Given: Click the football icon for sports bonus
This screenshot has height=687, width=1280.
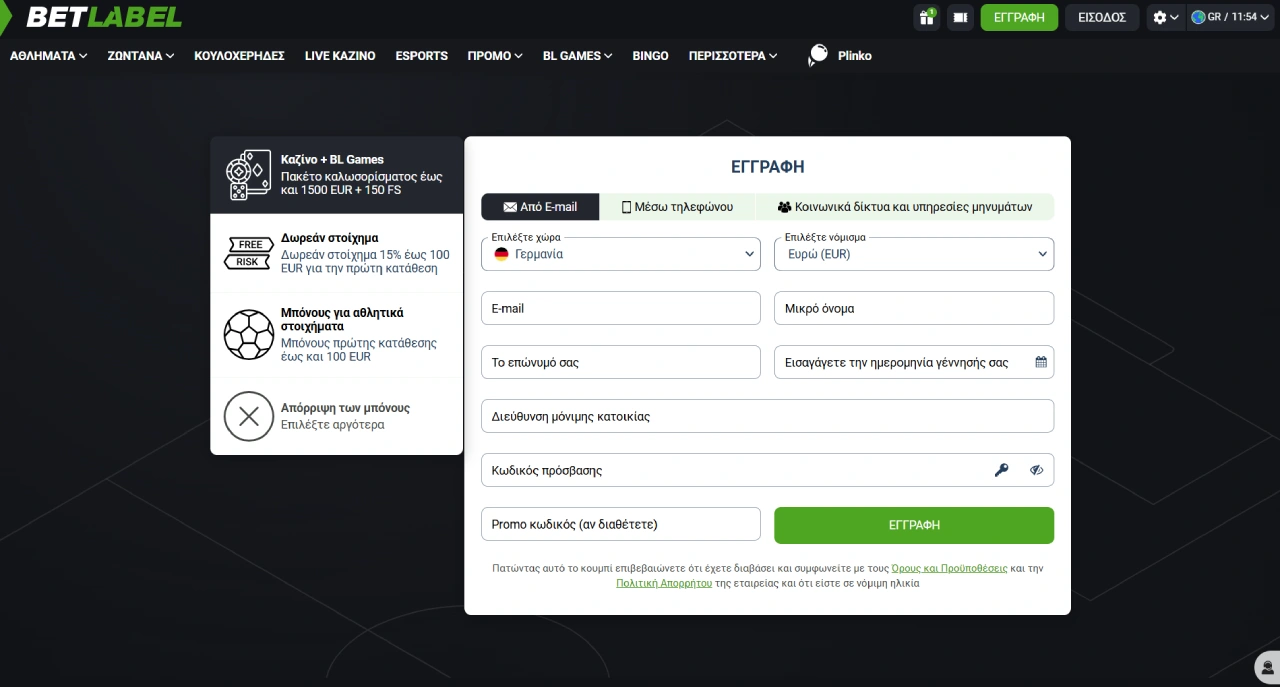Looking at the screenshot, I should click(x=248, y=334).
